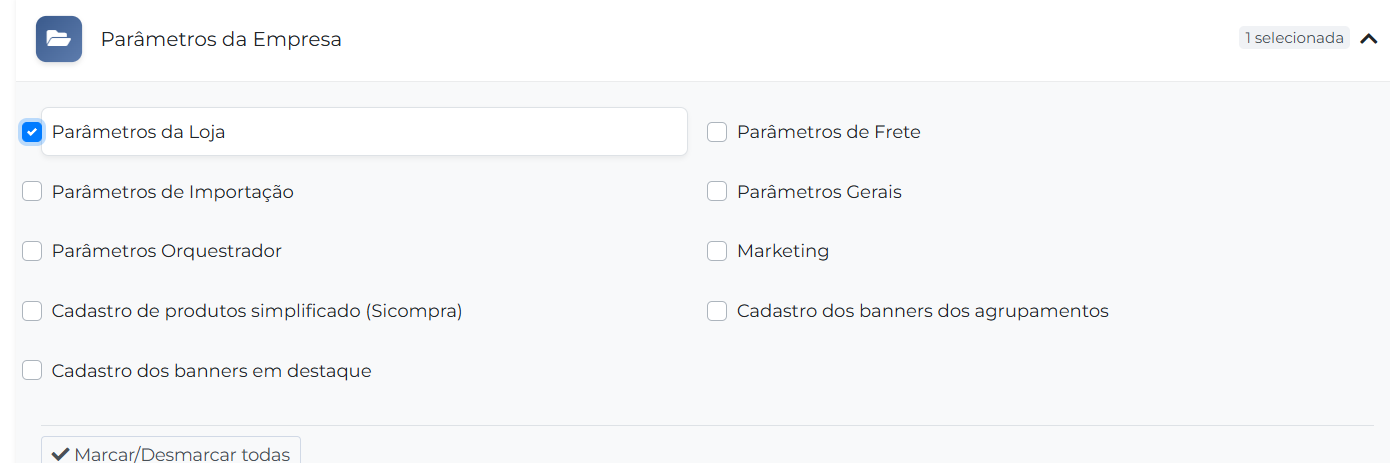
Task: Click the 'Parâmetros Gerais' label text
Action: click(819, 192)
